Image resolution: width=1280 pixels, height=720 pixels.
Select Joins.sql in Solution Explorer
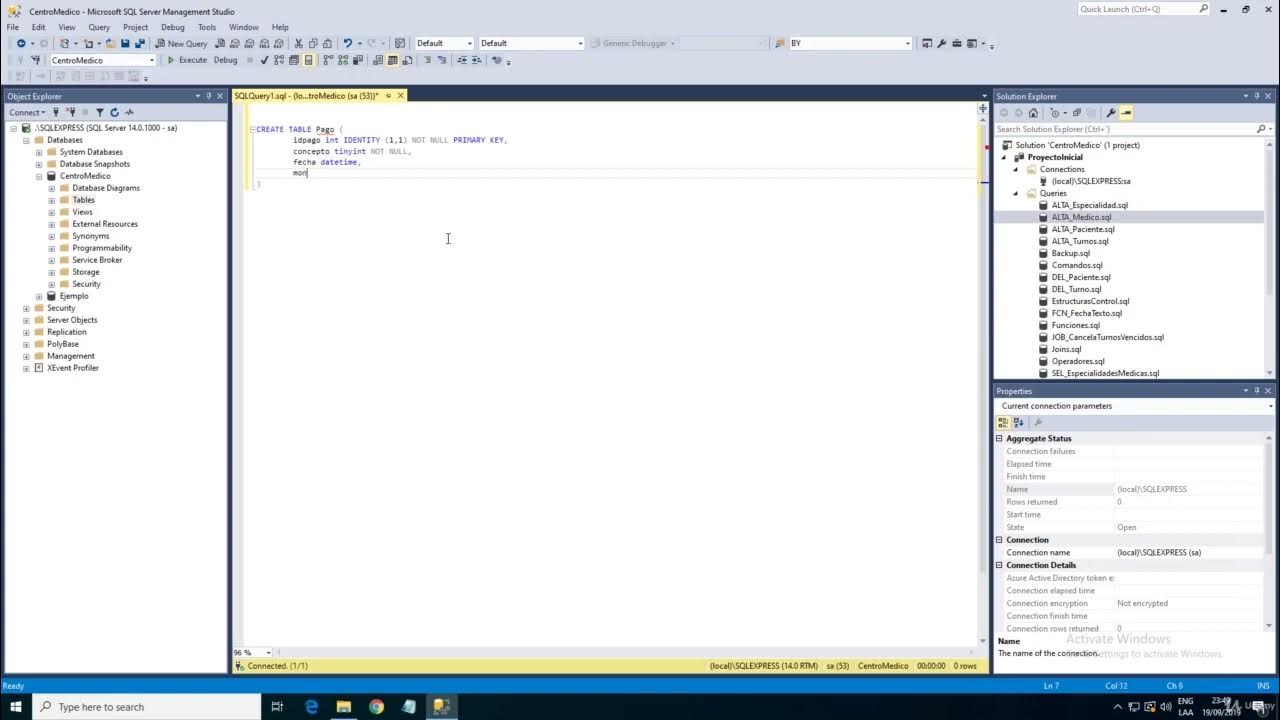pos(1066,349)
